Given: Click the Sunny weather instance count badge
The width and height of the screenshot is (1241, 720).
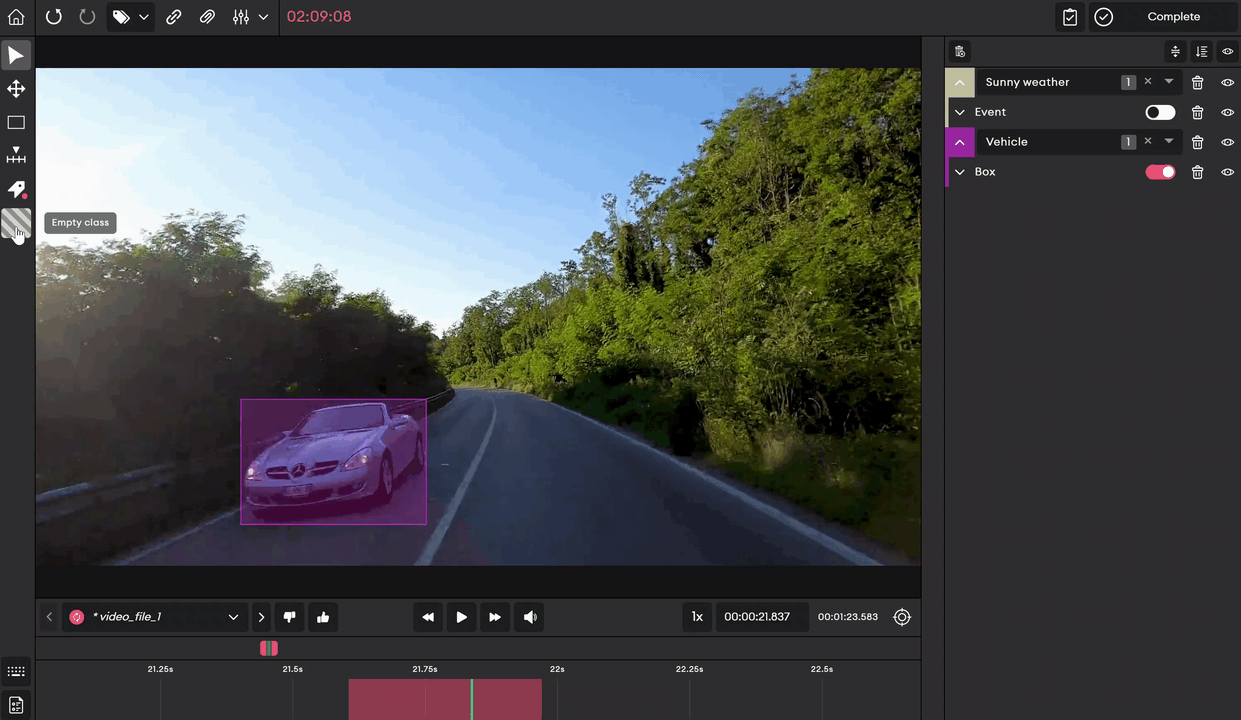Looking at the screenshot, I should click(1128, 82).
